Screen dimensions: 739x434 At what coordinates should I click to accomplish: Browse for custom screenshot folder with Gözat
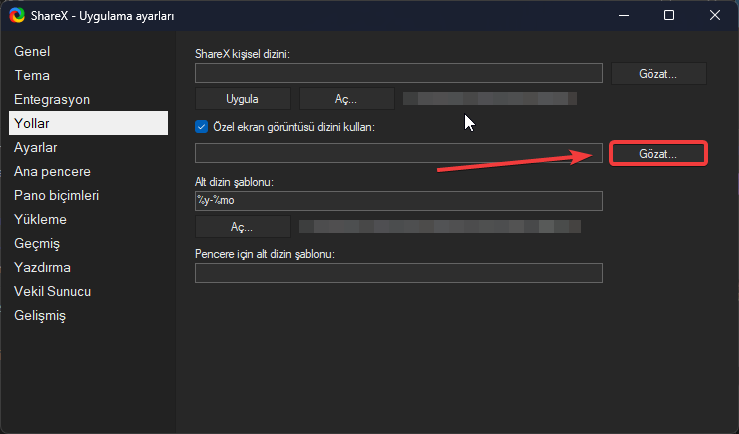point(658,154)
